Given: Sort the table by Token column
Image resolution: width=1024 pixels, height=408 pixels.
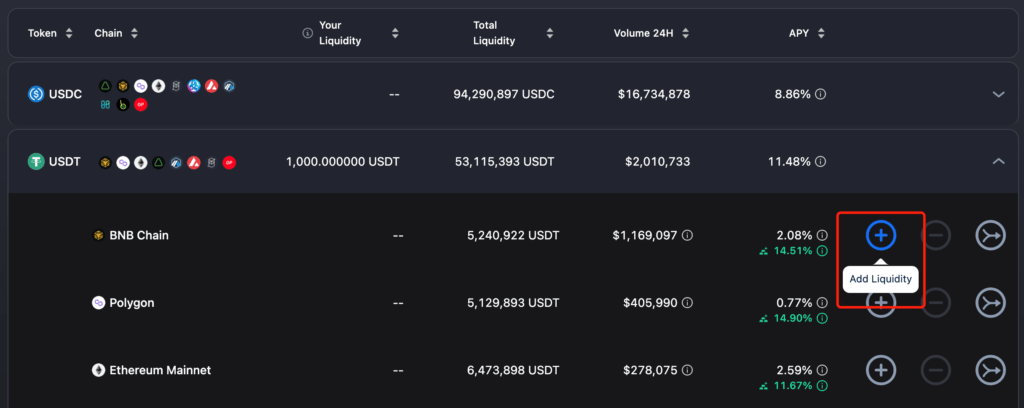Looking at the screenshot, I should (69, 33).
